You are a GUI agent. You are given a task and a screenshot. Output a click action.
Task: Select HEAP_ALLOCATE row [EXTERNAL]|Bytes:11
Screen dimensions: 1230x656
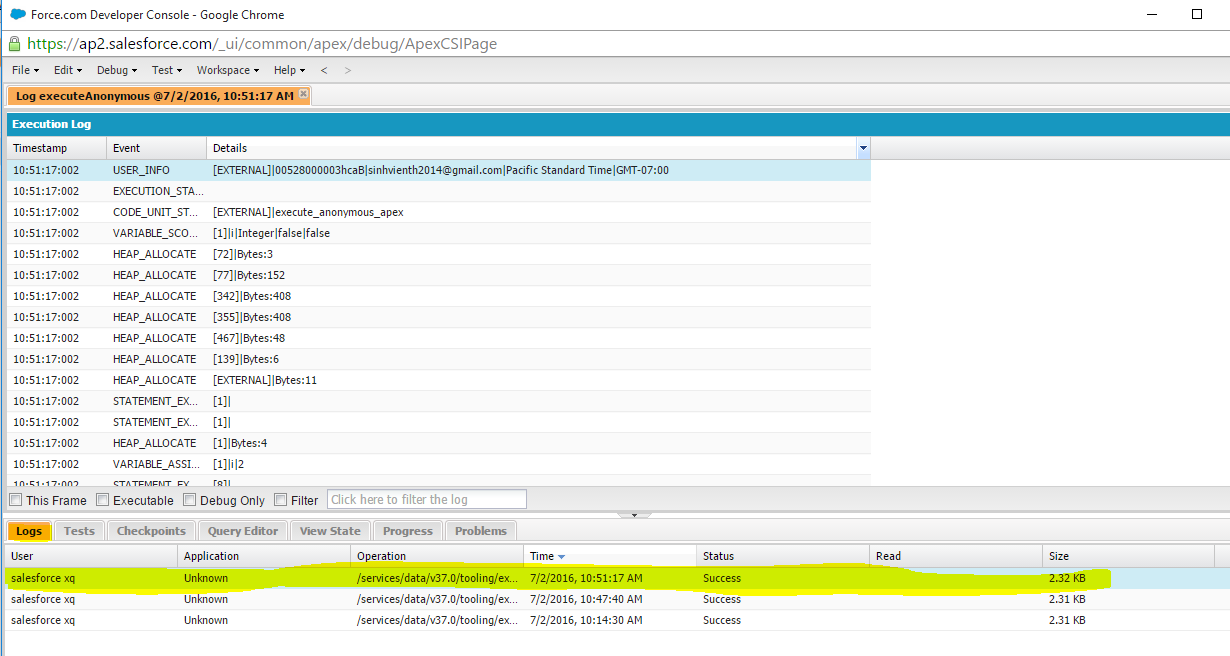439,380
